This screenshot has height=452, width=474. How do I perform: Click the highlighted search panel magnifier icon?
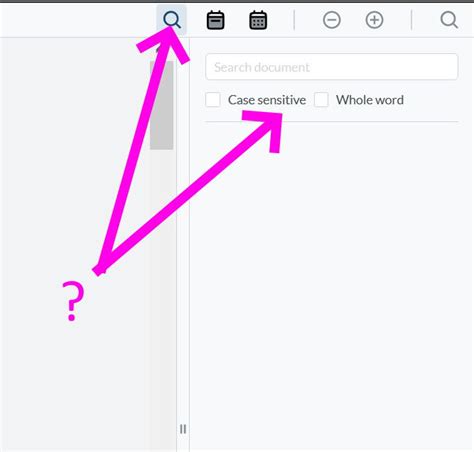click(172, 20)
